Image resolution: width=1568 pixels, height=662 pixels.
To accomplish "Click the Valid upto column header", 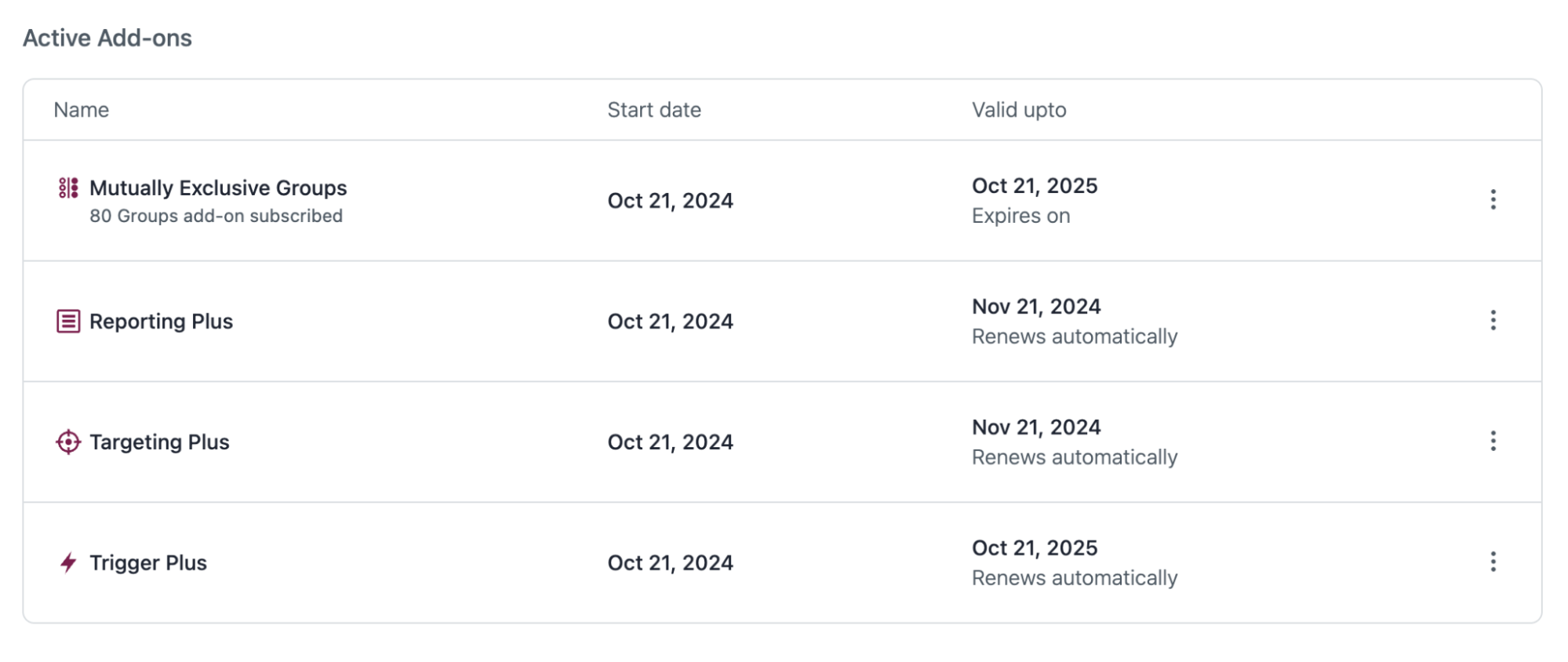I will [1019, 111].
